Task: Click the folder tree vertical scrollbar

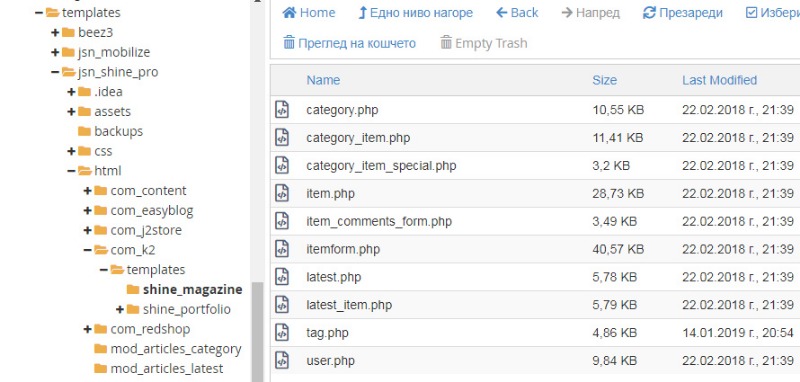Action: click(258, 332)
